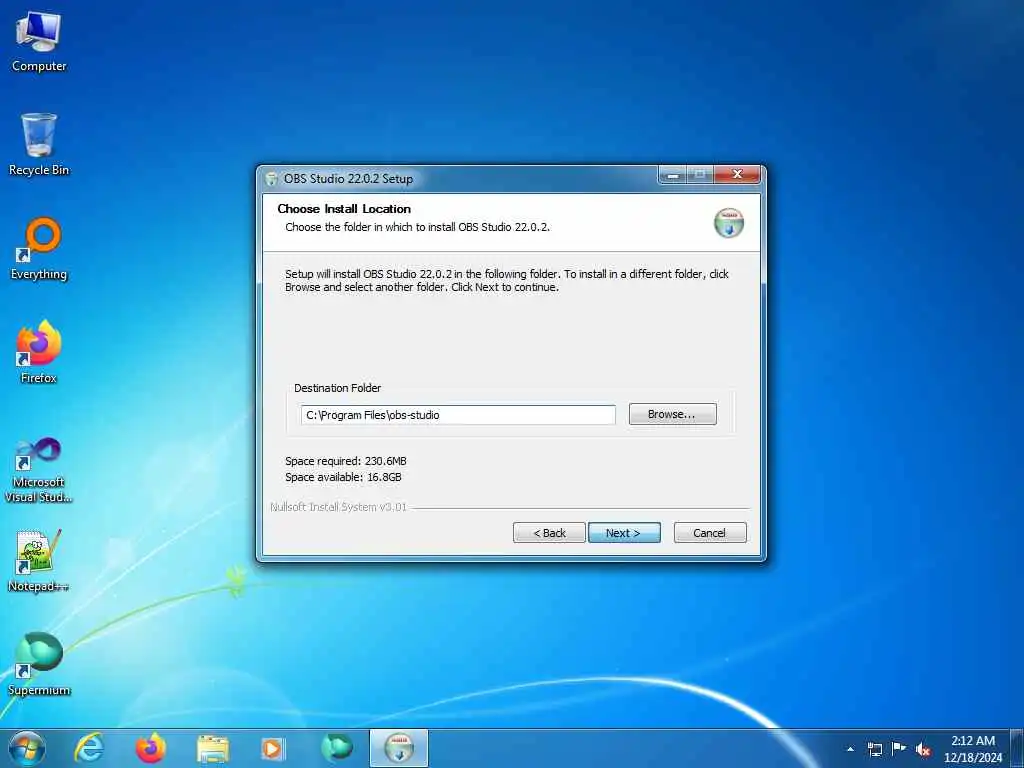Click the muted volume tray icon
The image size is (1024, 768).
(x=923, y=749)
